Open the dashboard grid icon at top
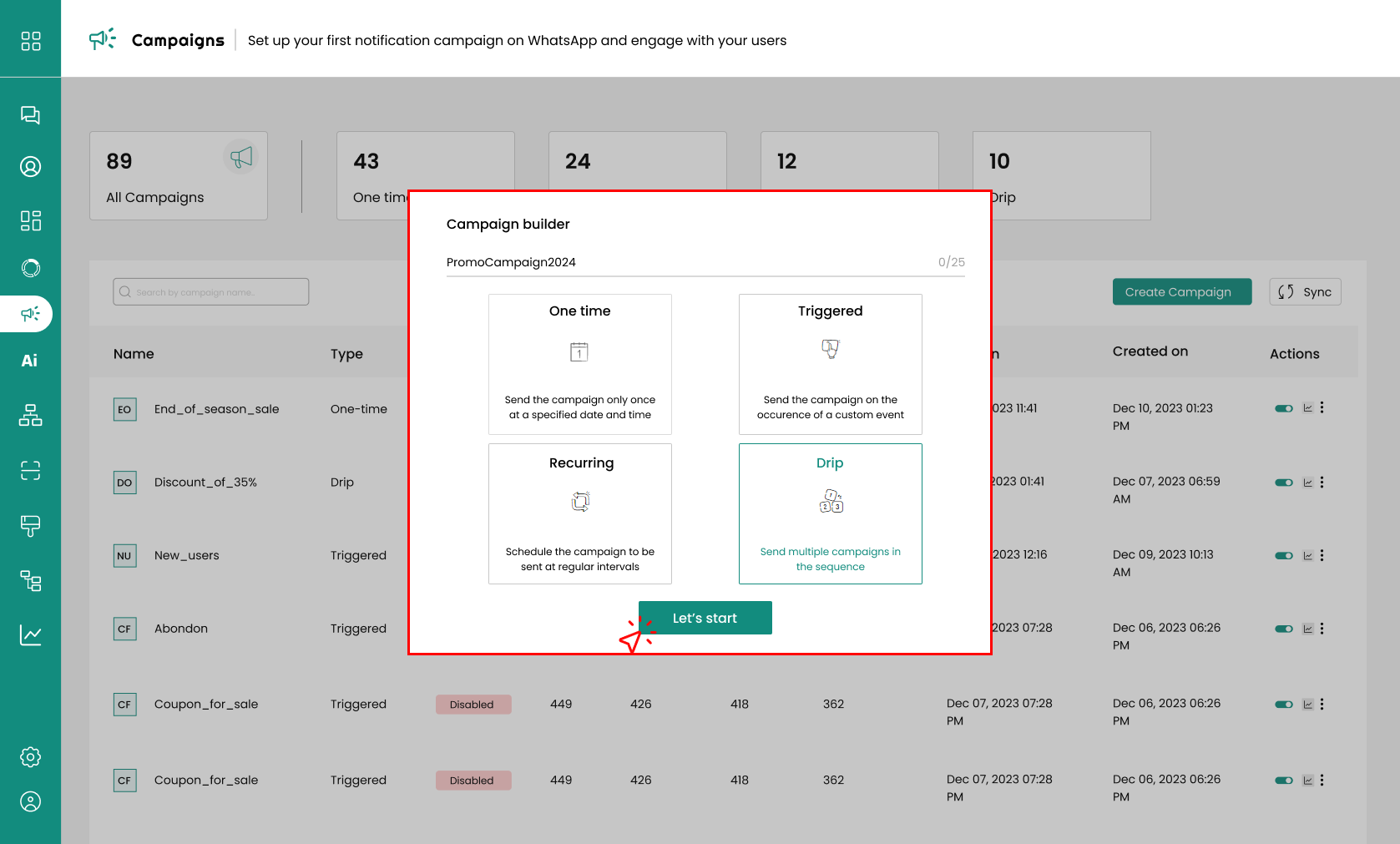This screenshot has height=844, width=1400. (x=30, y=41)
